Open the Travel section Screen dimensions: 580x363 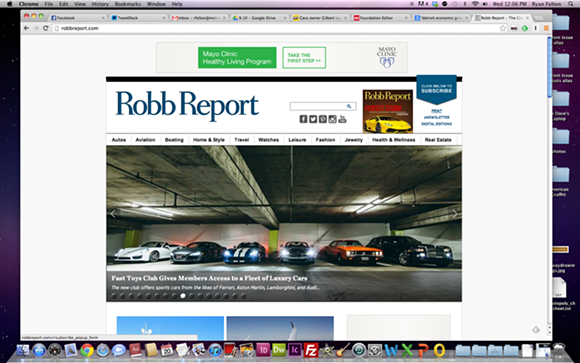pos(242,140)
